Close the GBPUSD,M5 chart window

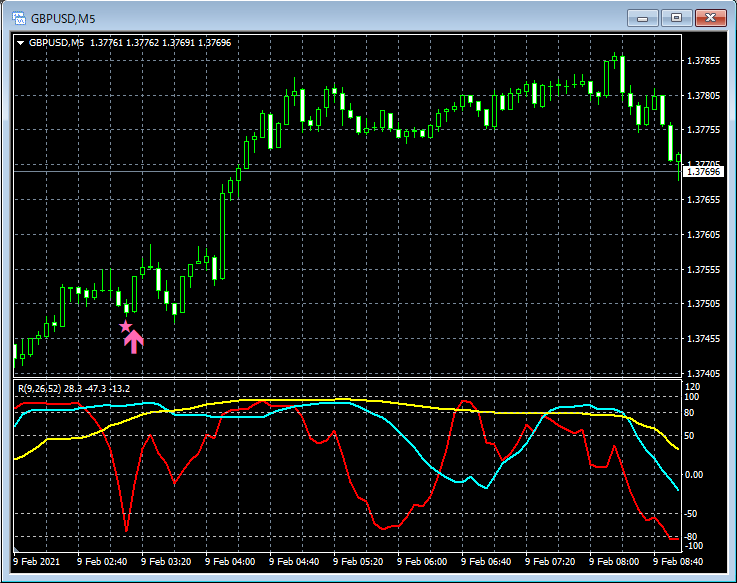coord(711,18)
